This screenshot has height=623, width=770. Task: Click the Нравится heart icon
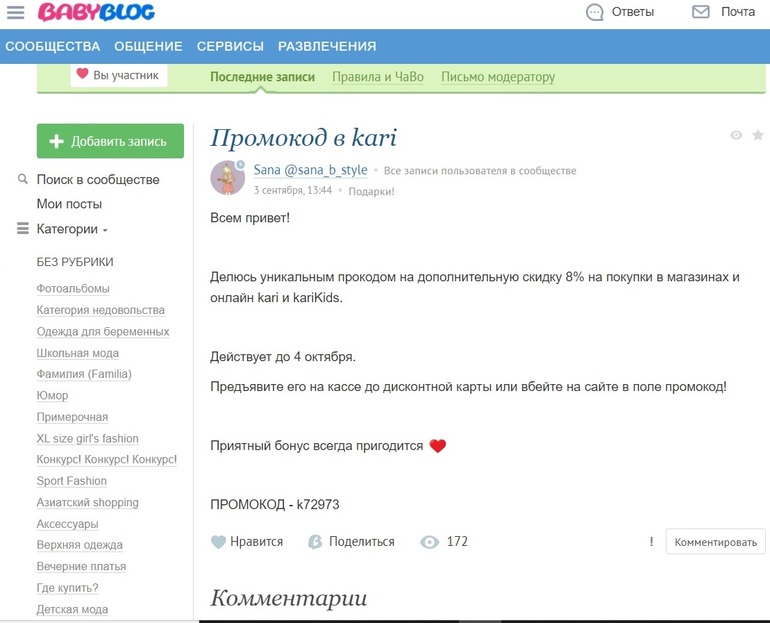(x=218, y=542)
